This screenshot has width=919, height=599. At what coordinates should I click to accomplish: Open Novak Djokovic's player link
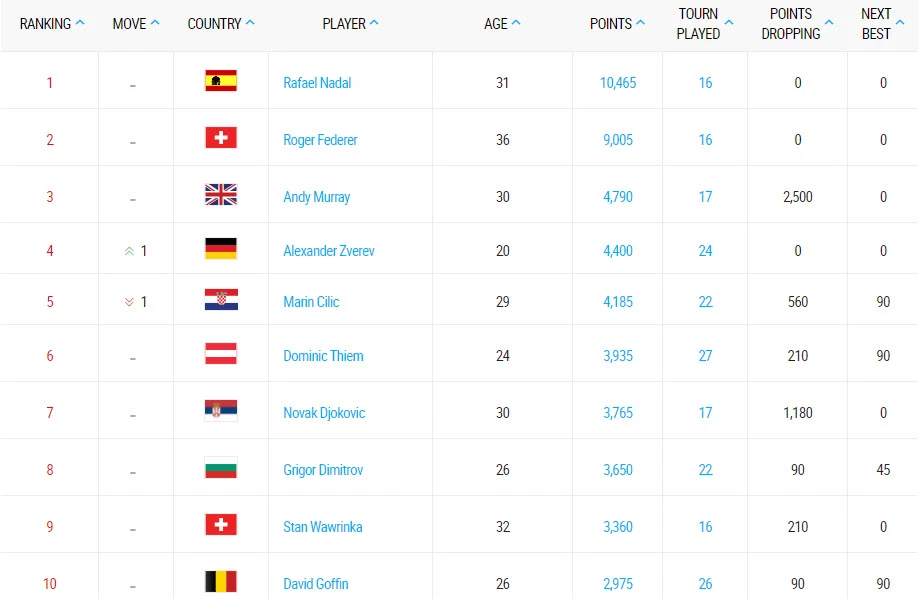[x=324, y=413]
